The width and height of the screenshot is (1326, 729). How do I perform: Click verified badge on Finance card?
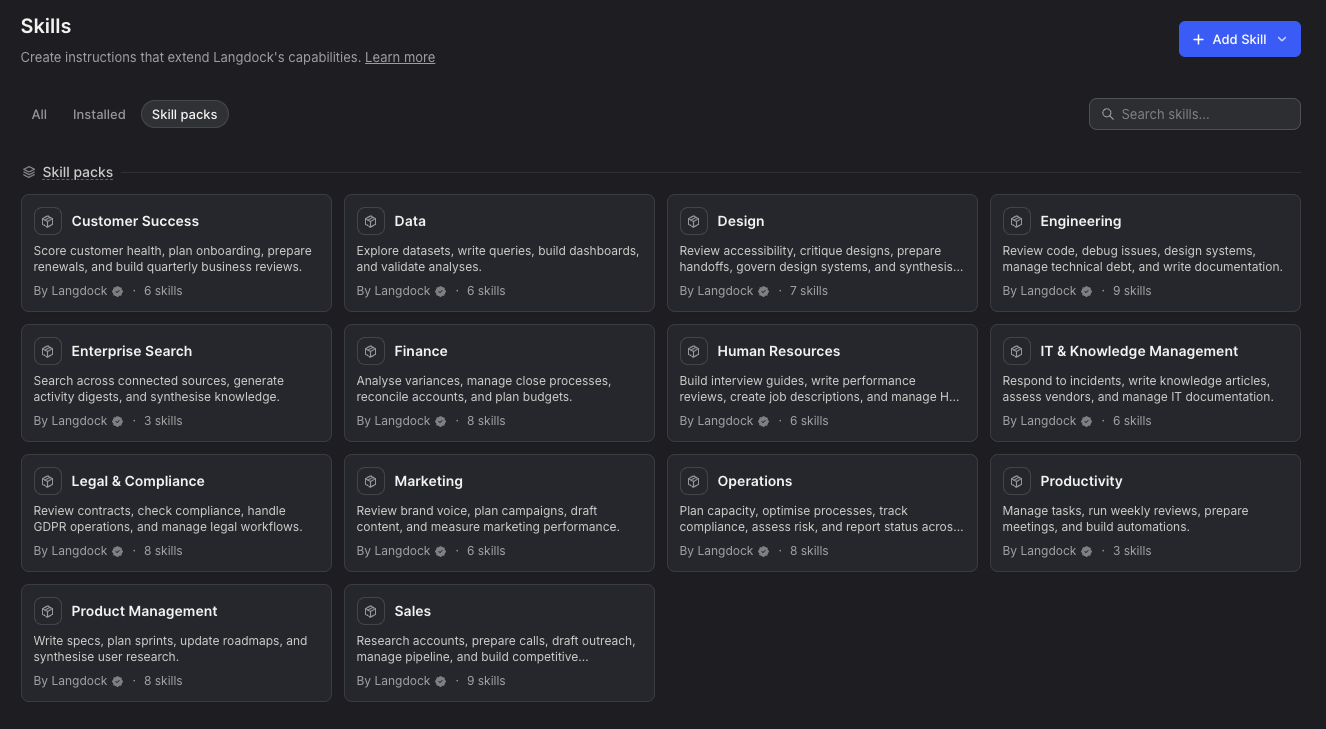[x=441, y=421]
